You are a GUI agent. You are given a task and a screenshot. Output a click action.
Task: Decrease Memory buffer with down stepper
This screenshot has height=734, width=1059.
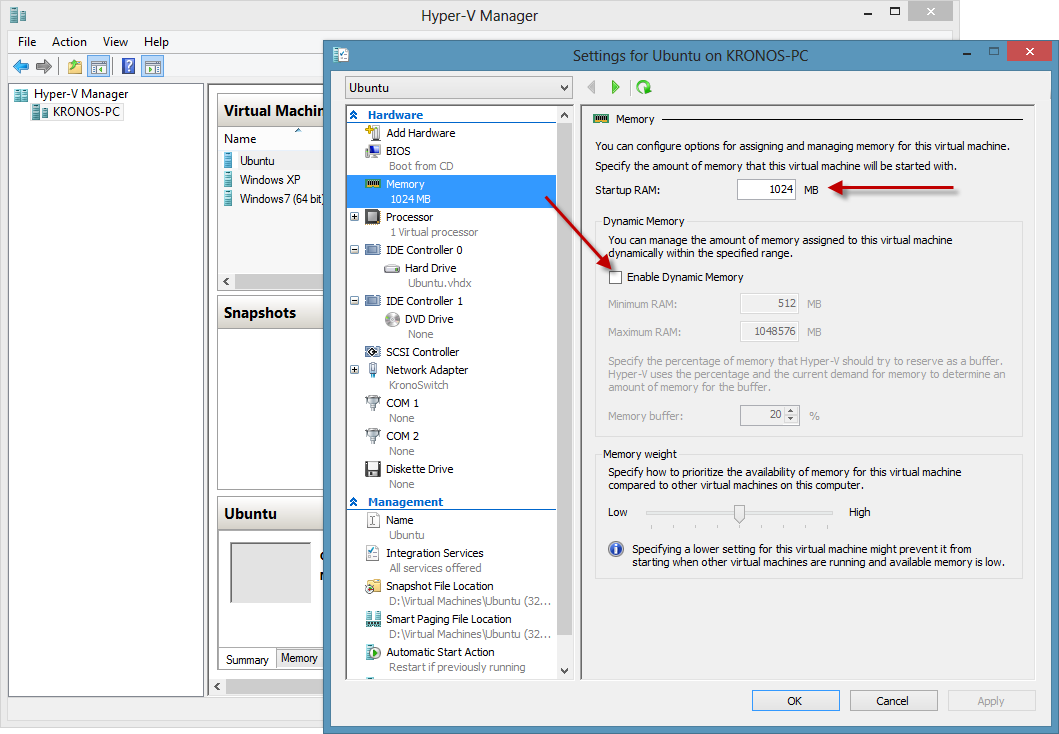[791, 419]
